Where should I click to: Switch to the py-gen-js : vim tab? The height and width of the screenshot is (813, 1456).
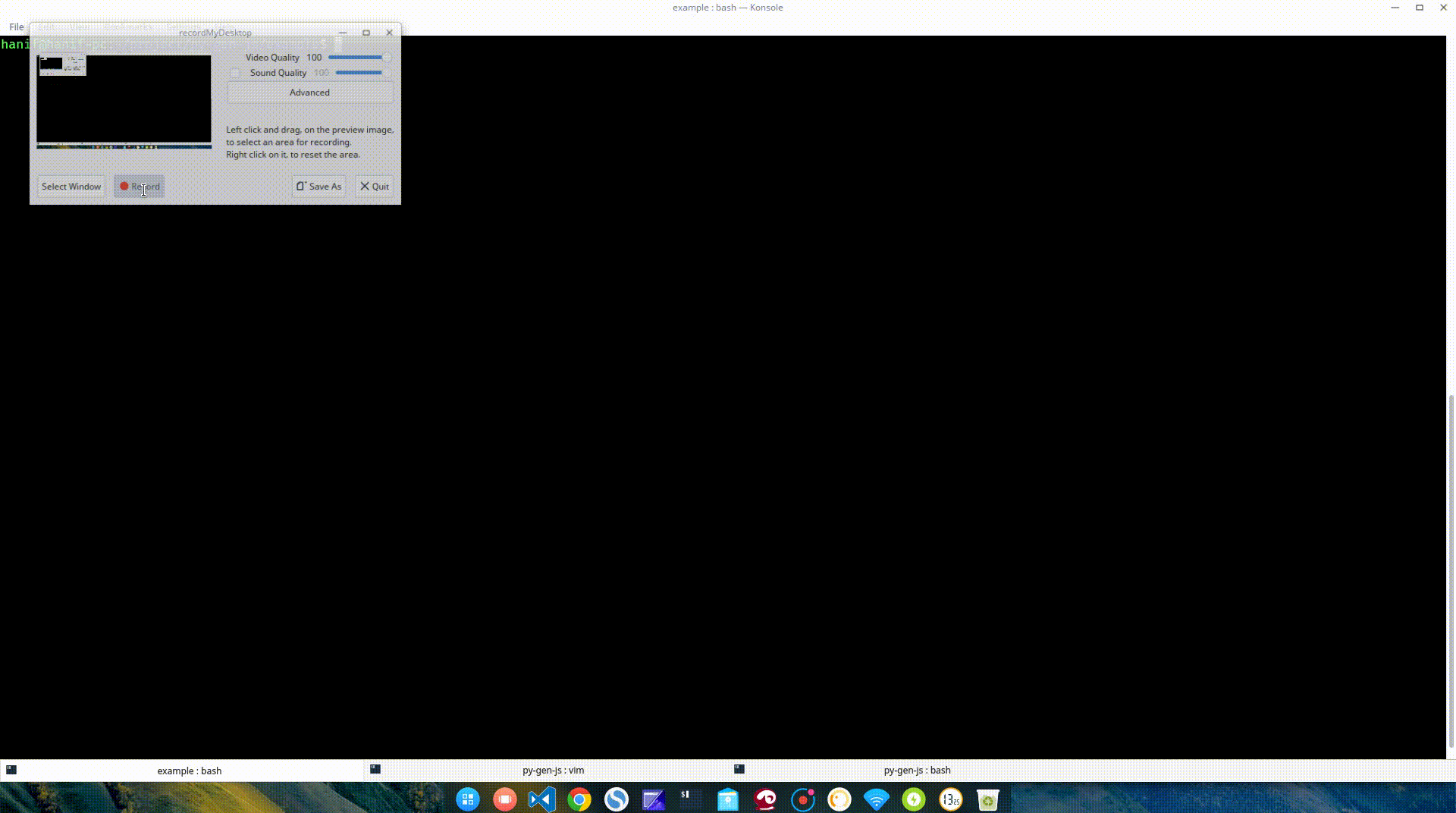click(546, 771)
